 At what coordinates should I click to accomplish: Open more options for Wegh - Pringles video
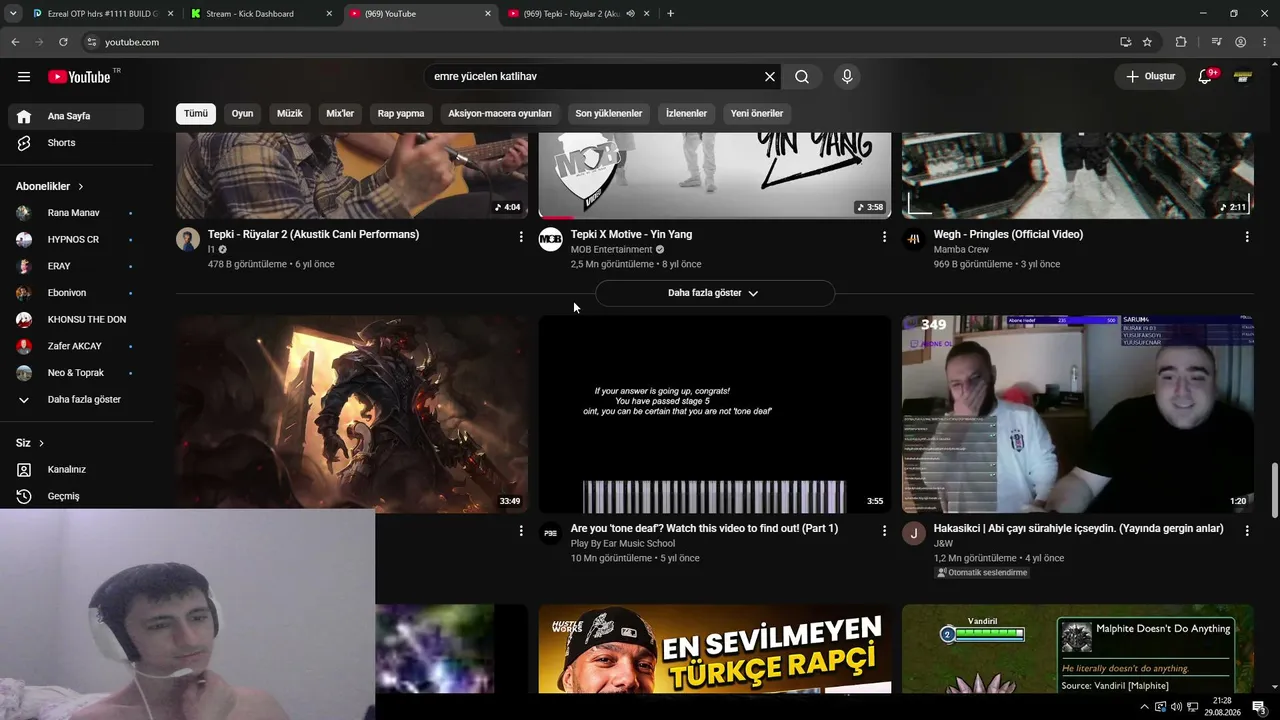pos(1247,237)
